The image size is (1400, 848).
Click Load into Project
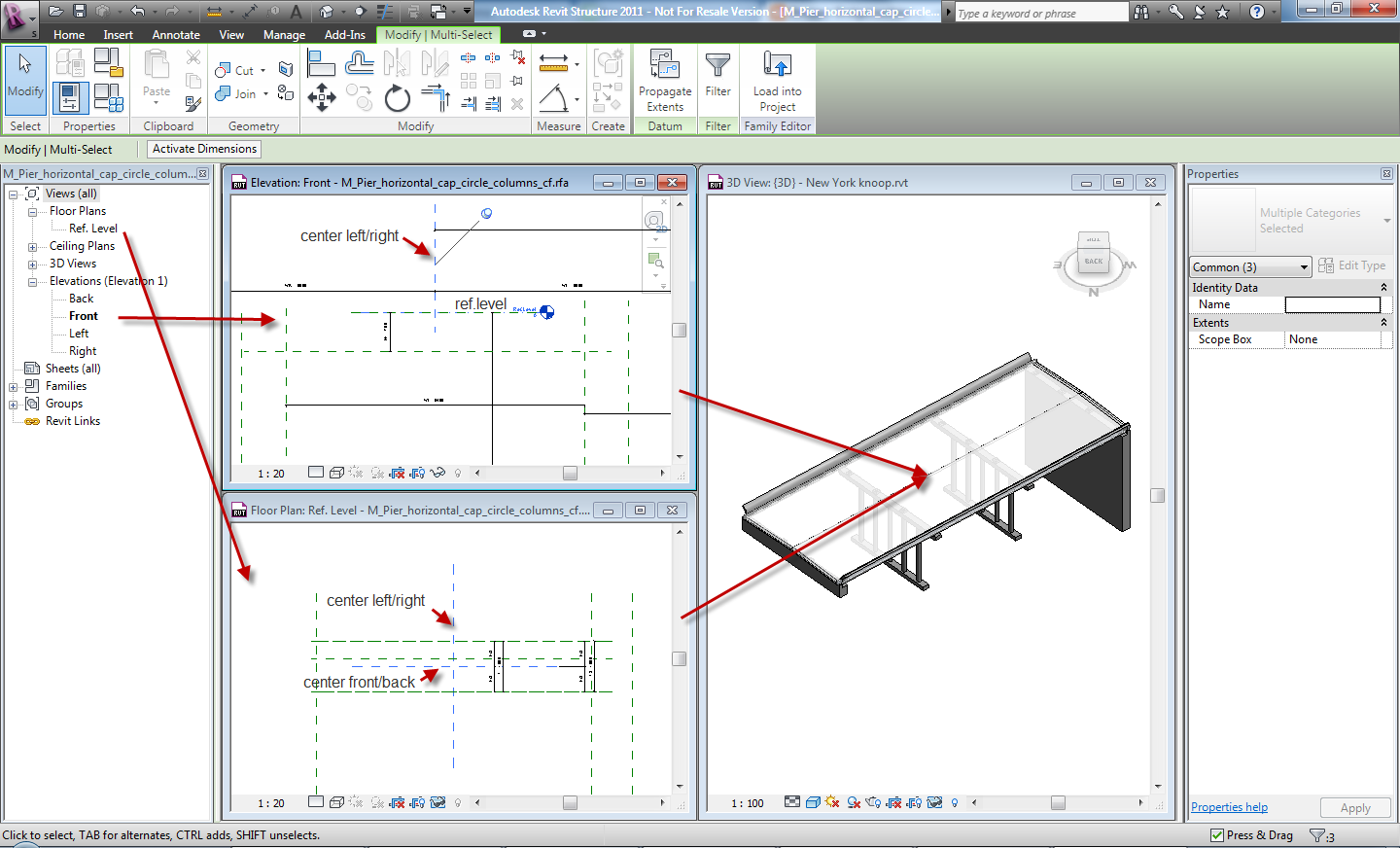777,81
